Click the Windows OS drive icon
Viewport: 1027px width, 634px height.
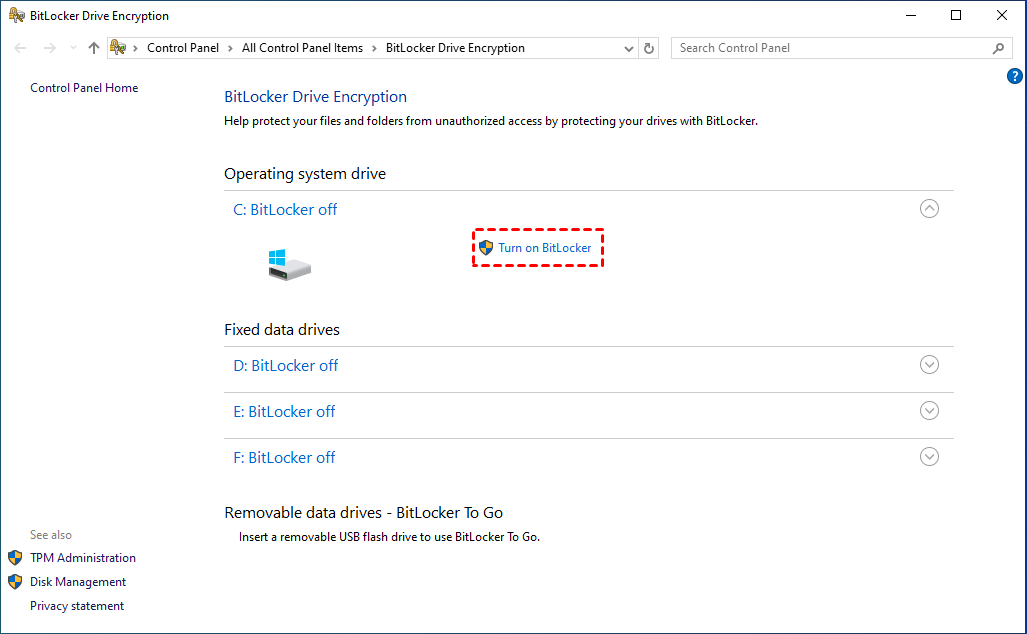[289, 265]
